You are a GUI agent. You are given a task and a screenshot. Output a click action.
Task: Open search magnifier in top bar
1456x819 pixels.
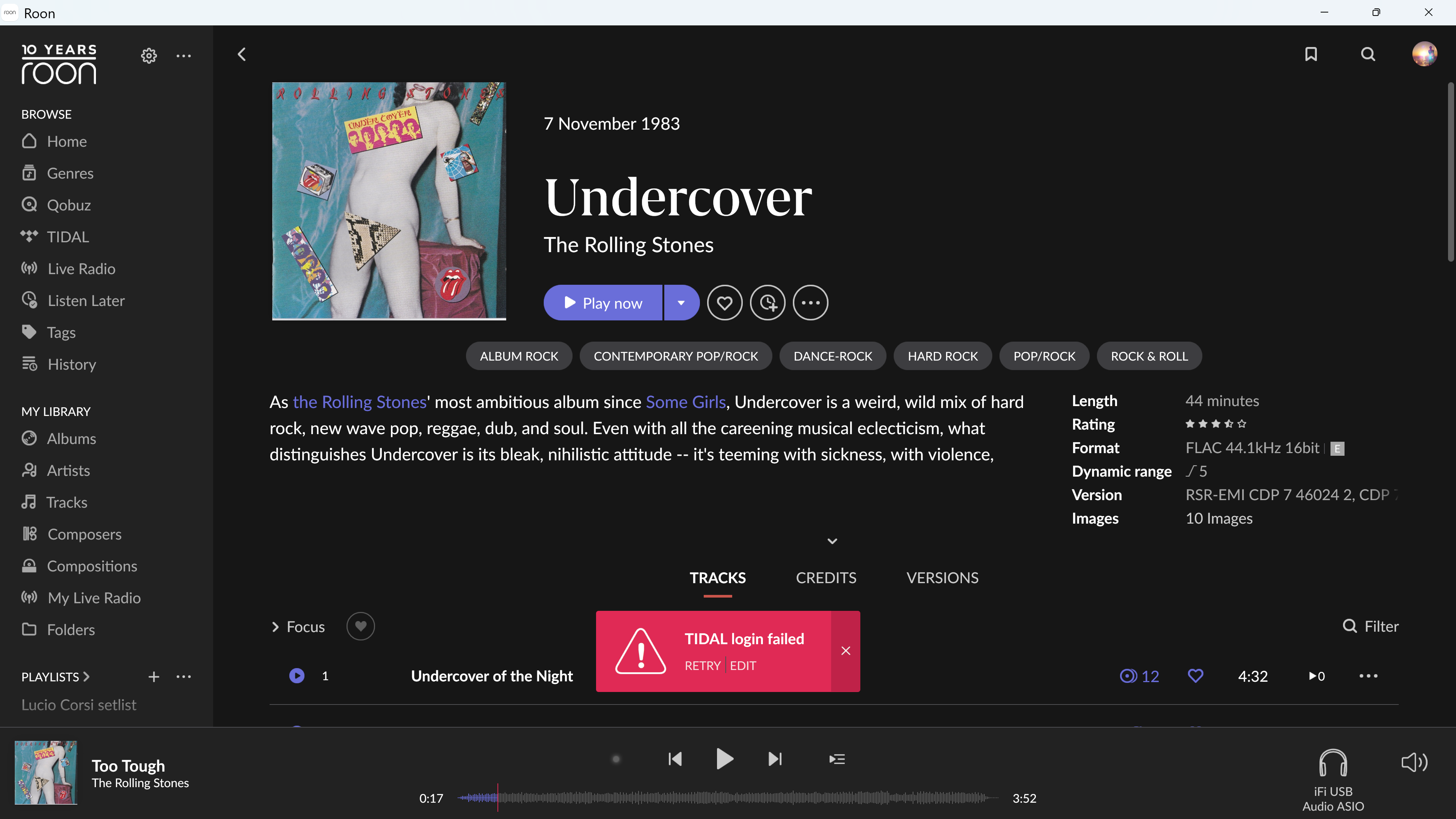point(1368,54)
